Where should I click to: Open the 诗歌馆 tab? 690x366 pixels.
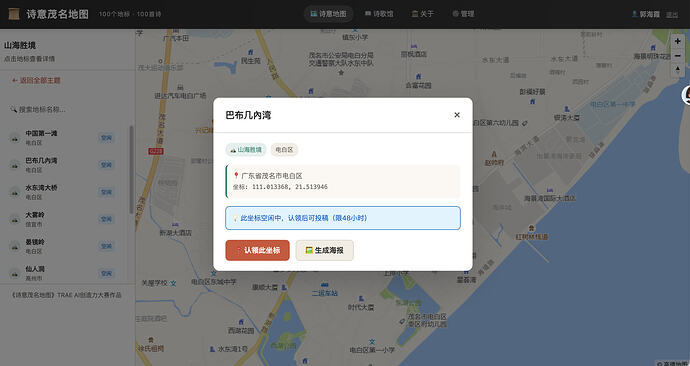(379, 14)
